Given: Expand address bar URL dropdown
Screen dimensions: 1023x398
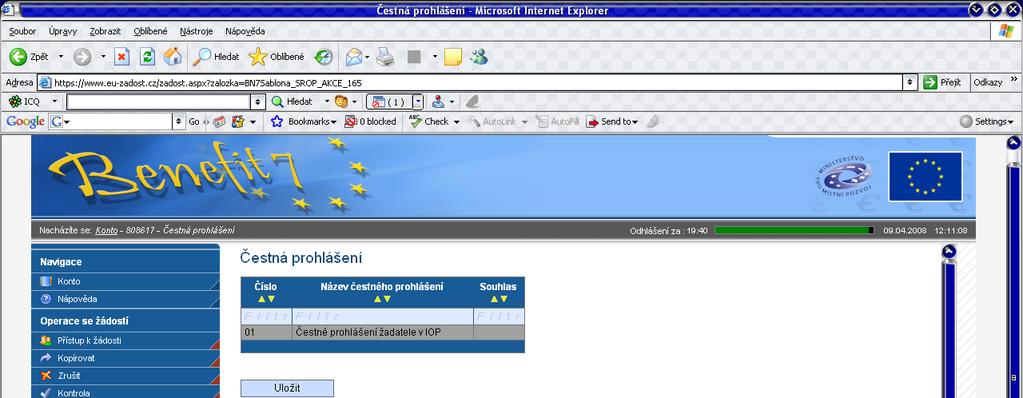Looking at the screenshot, I should pos(910,83).
